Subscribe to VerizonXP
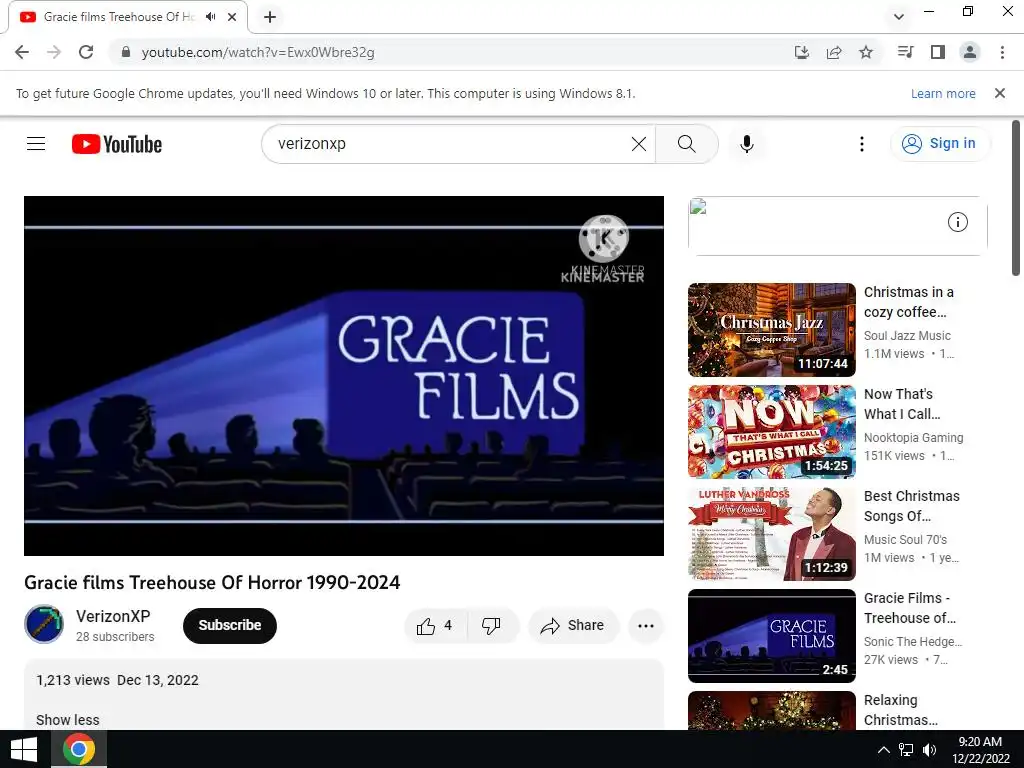Screen dimensions: 1024x768 click(x=230, y=626)
